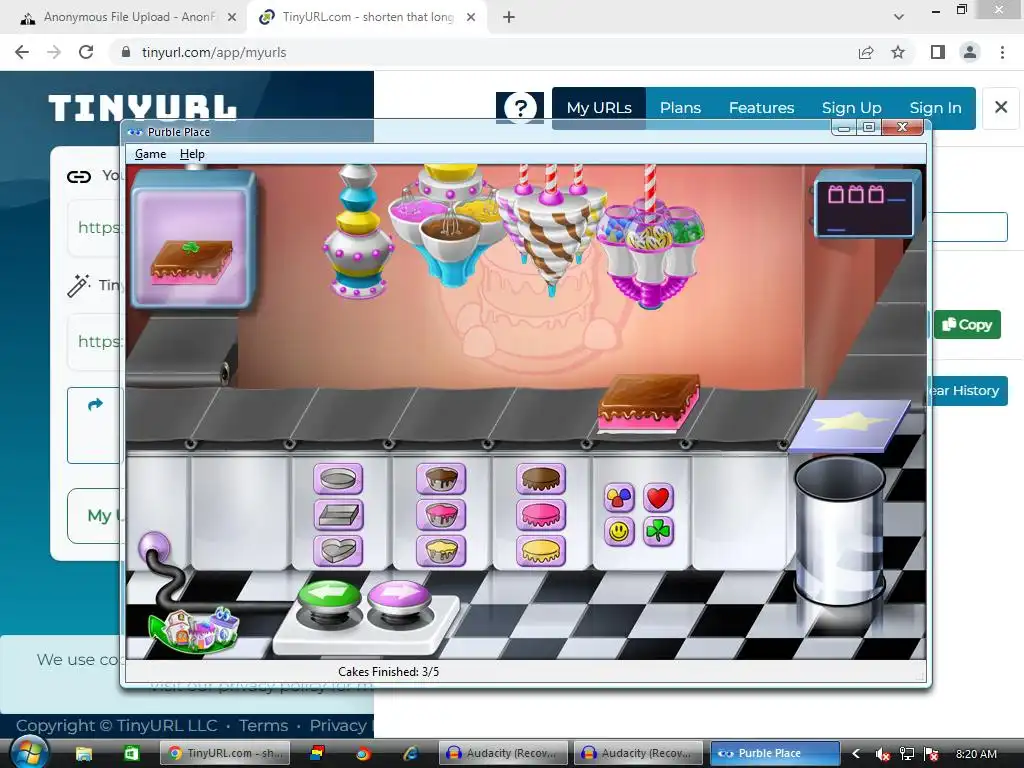
Task: Select the round cake pan shape
Action: pos(338,479)
